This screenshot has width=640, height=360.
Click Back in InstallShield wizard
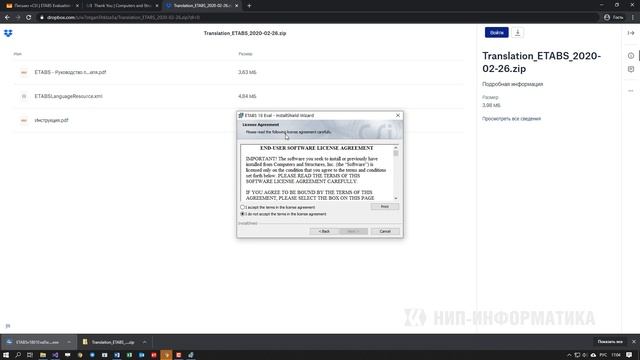click(324, 231)
